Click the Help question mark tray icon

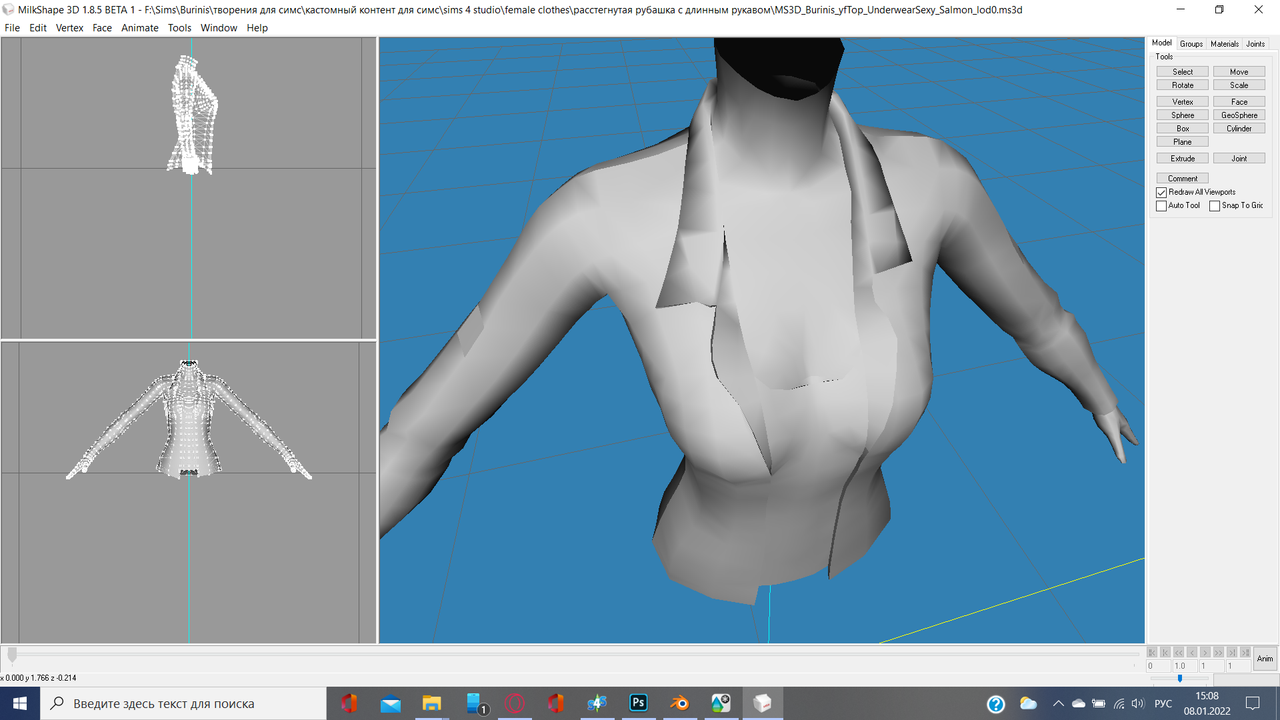point(996,704)
